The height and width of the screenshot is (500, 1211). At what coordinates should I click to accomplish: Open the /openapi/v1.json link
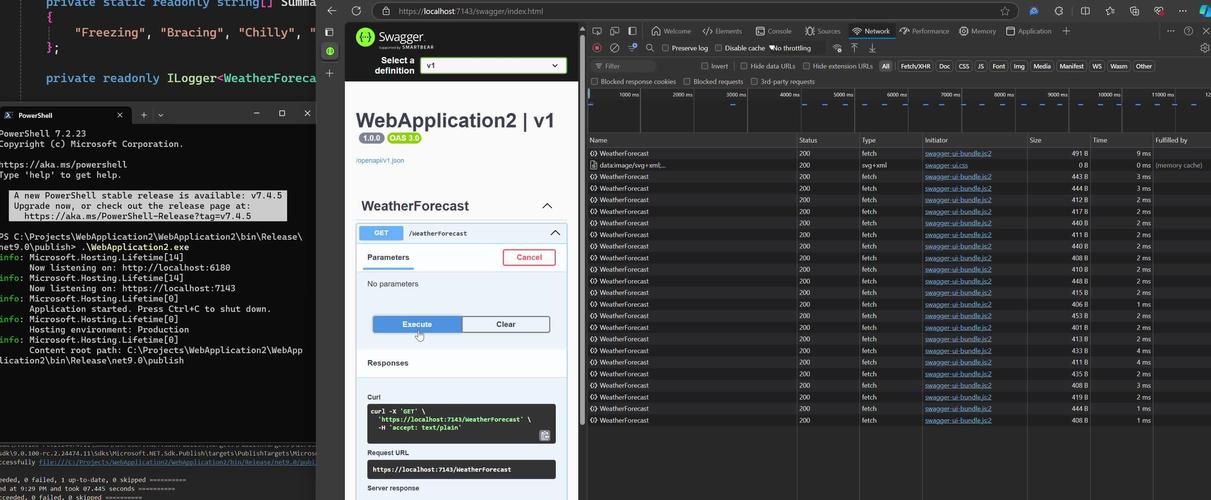point(380,160)
